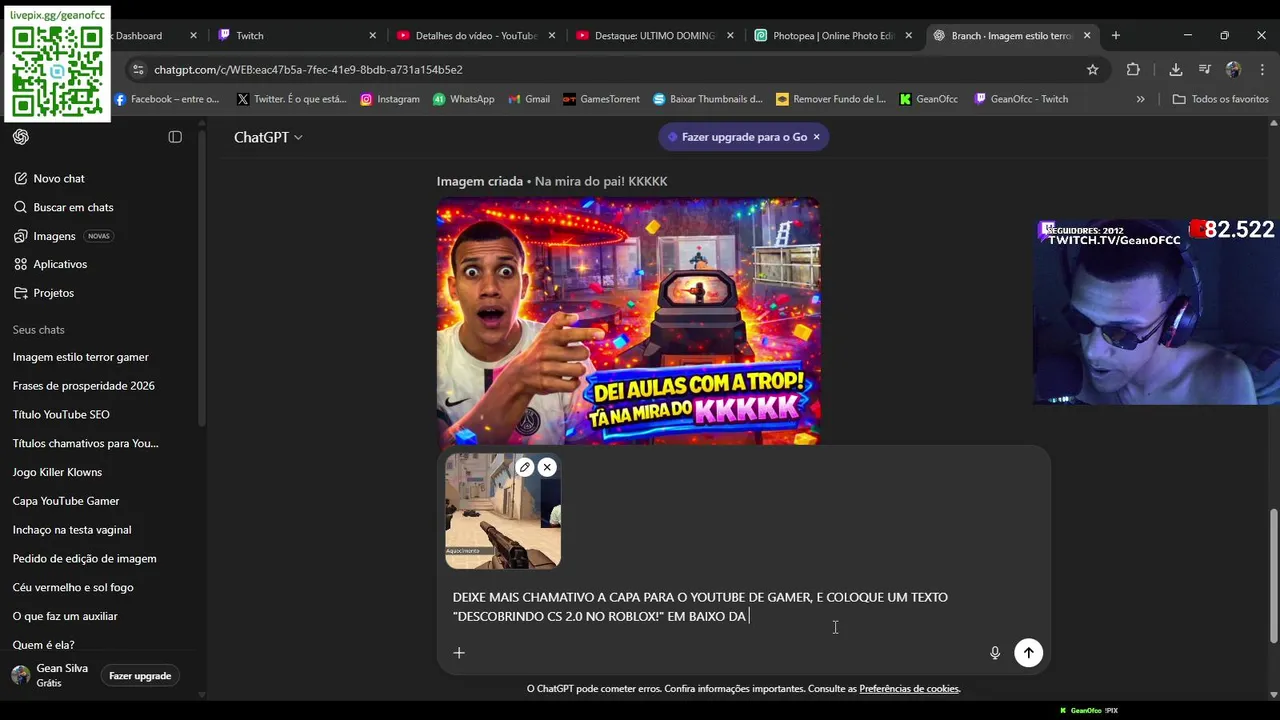This screenshot has width=1280, height=720.
Task: Open the WhatsApp bookmark
Action: (464, 99)
